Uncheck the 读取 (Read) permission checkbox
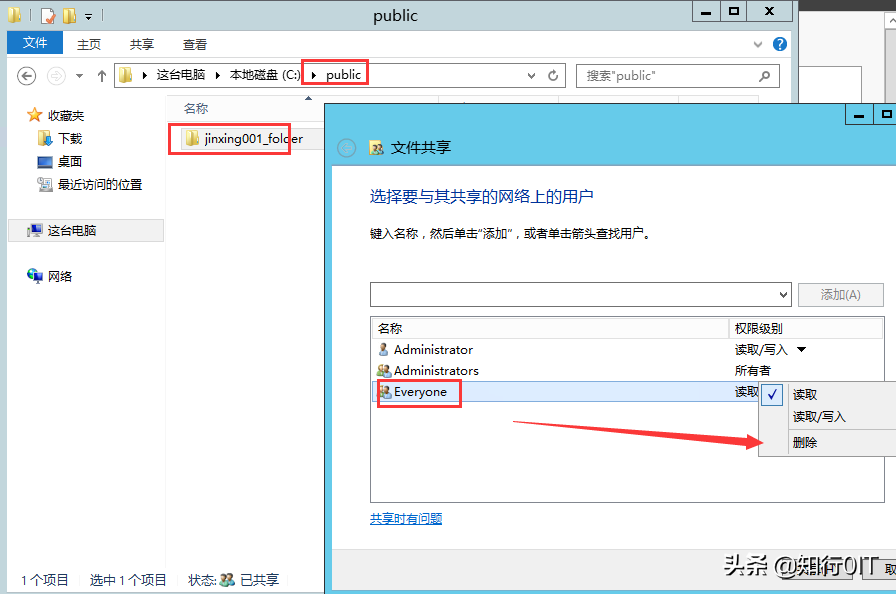Image resolution: width=896 pixels, height=594 pixels. coord(771,394)
